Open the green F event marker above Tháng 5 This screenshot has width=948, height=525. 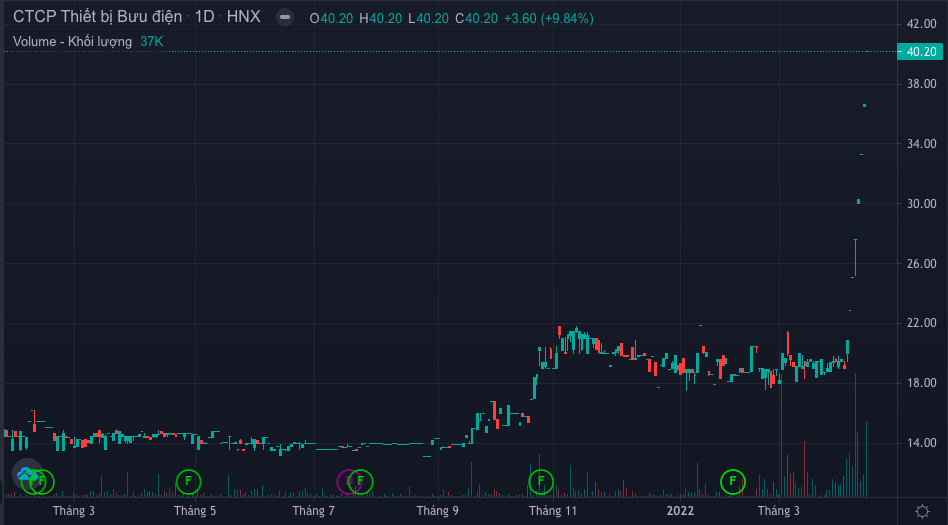pos(188,482)
